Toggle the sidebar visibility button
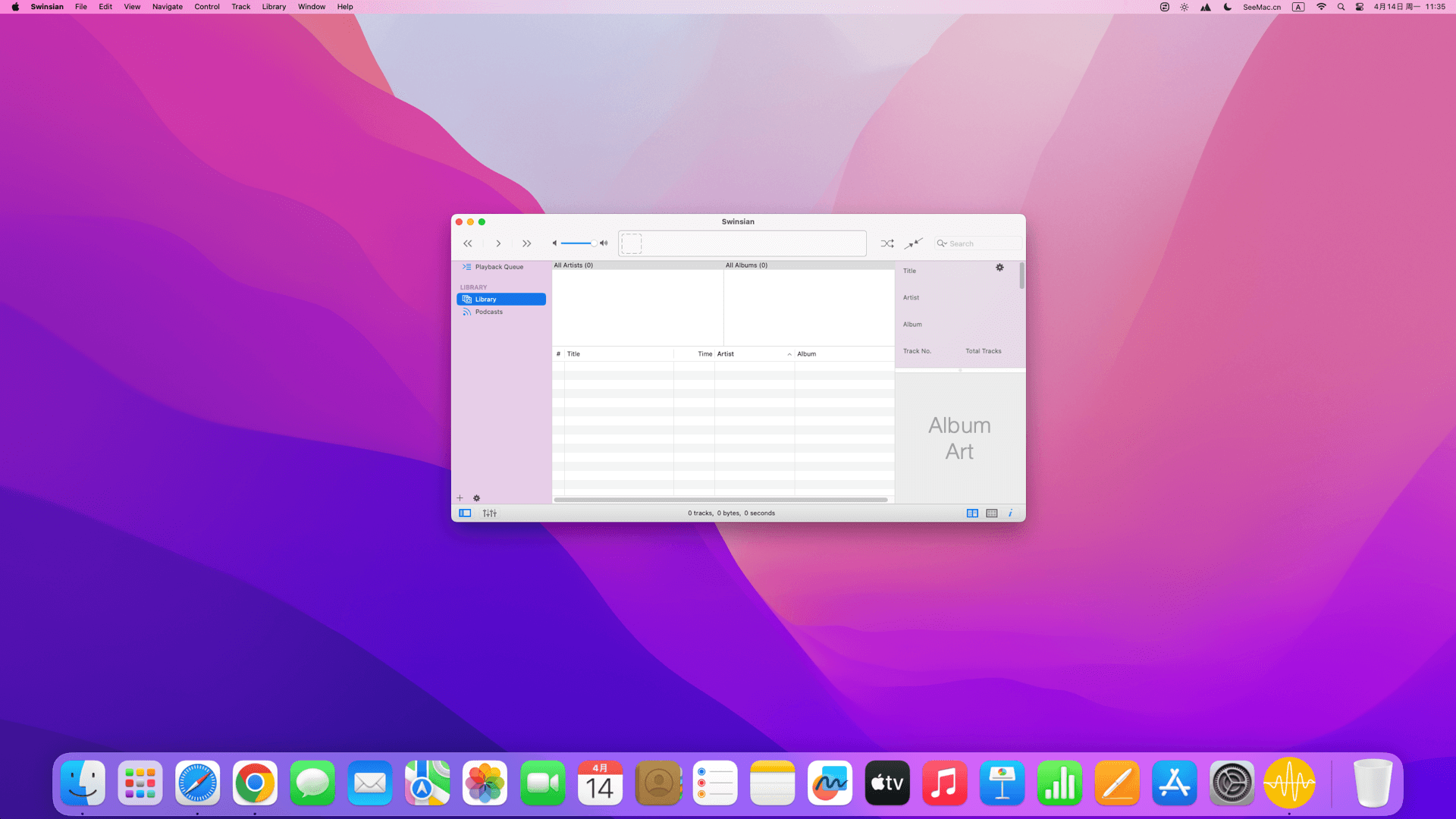Viewport: 1456px width, 819px height. 465,513
